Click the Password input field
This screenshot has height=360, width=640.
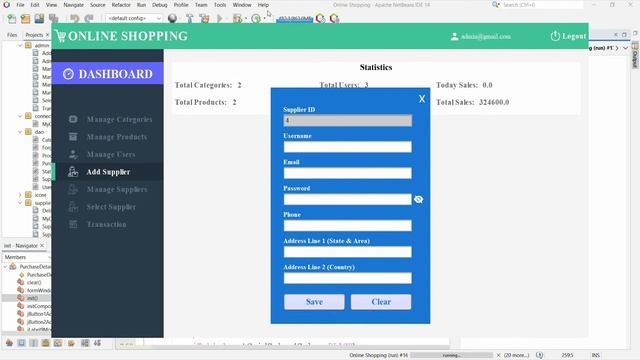click(347, 199)
